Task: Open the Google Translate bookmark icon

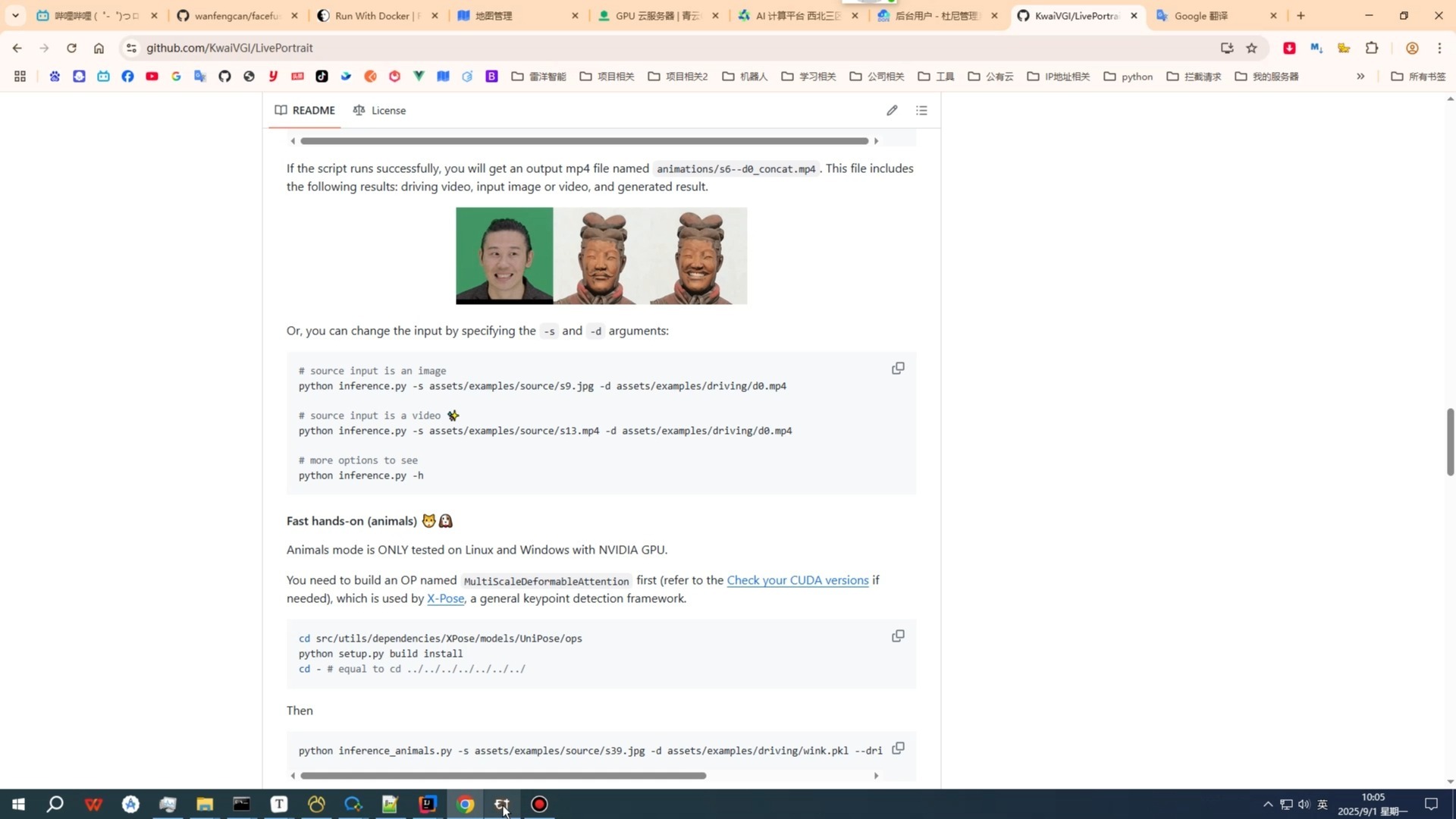Action: click(x=200, y=77)
